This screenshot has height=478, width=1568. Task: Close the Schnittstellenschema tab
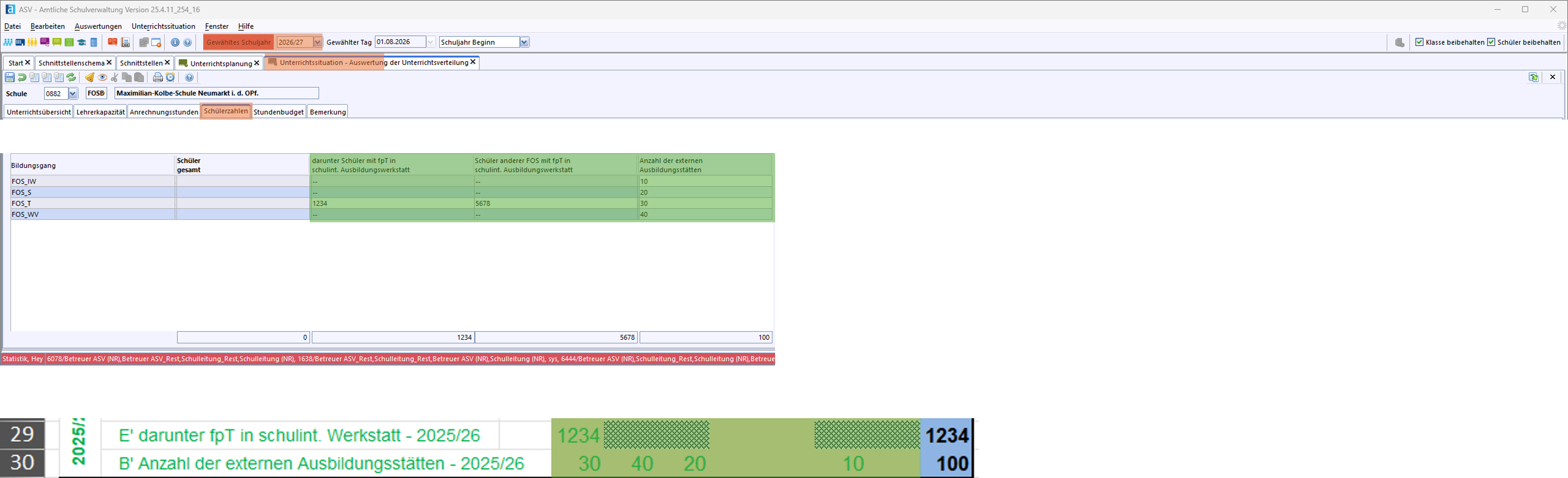coord(109,63)
